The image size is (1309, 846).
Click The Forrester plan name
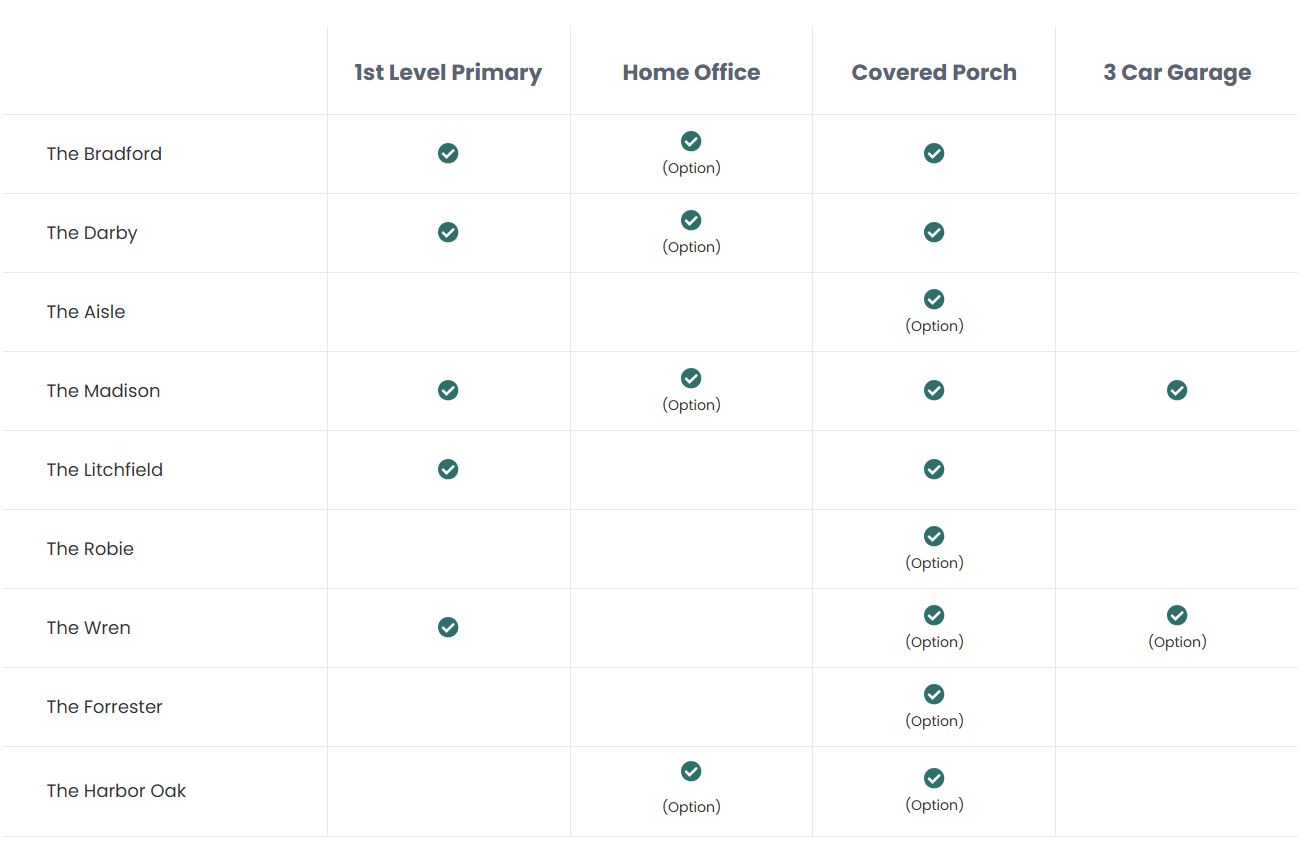[x=104, y=707]
